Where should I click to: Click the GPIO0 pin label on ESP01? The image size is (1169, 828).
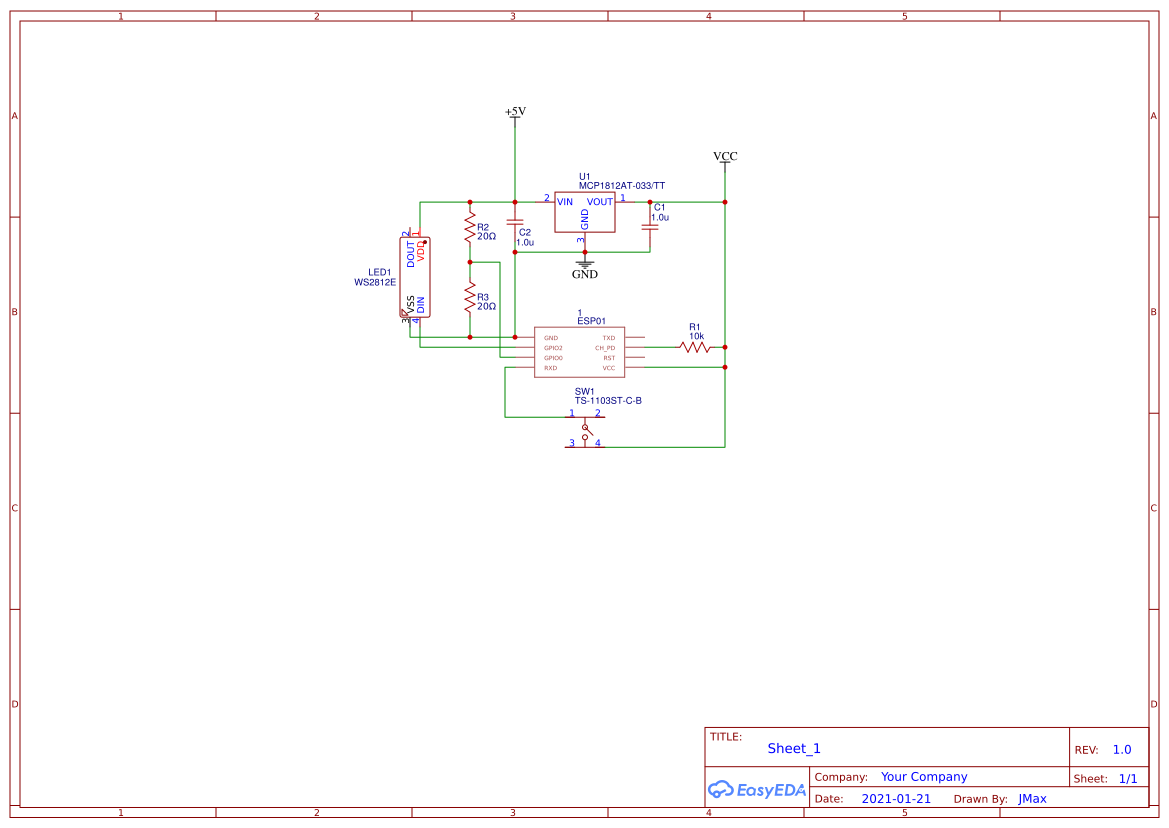pyautogui.click(x=553, y=358)
